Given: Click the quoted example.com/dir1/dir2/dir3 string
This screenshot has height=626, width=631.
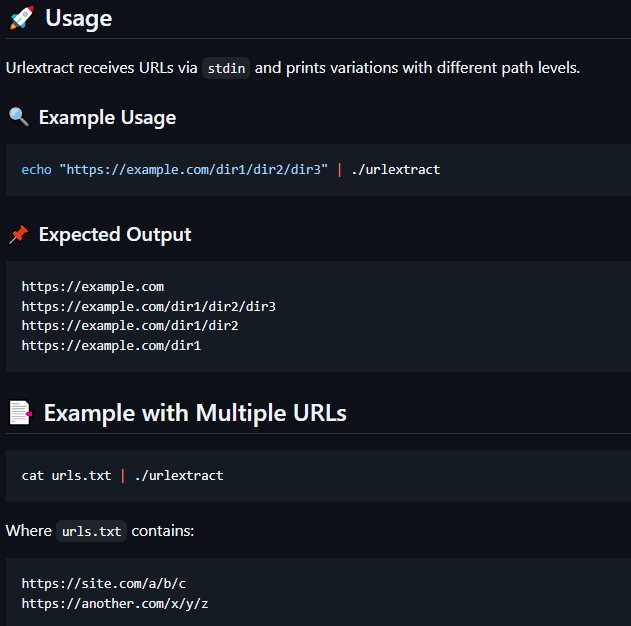Looking at the screenshot, I should point(194,169).
